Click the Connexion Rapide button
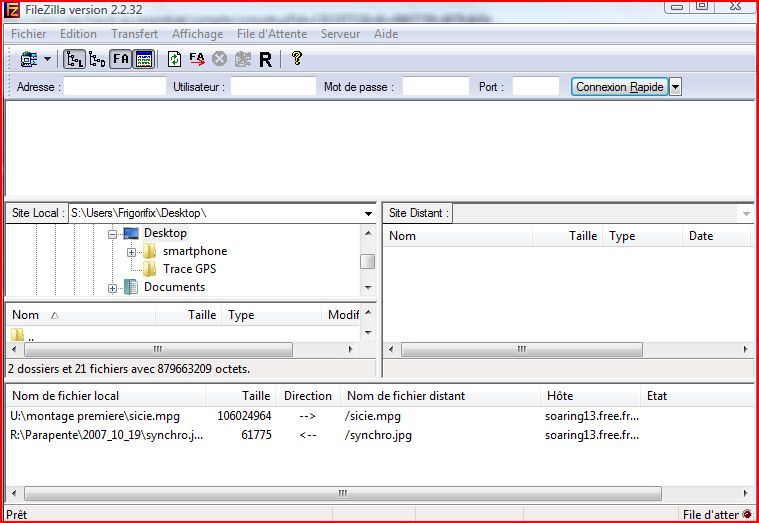 coord(620,87)
